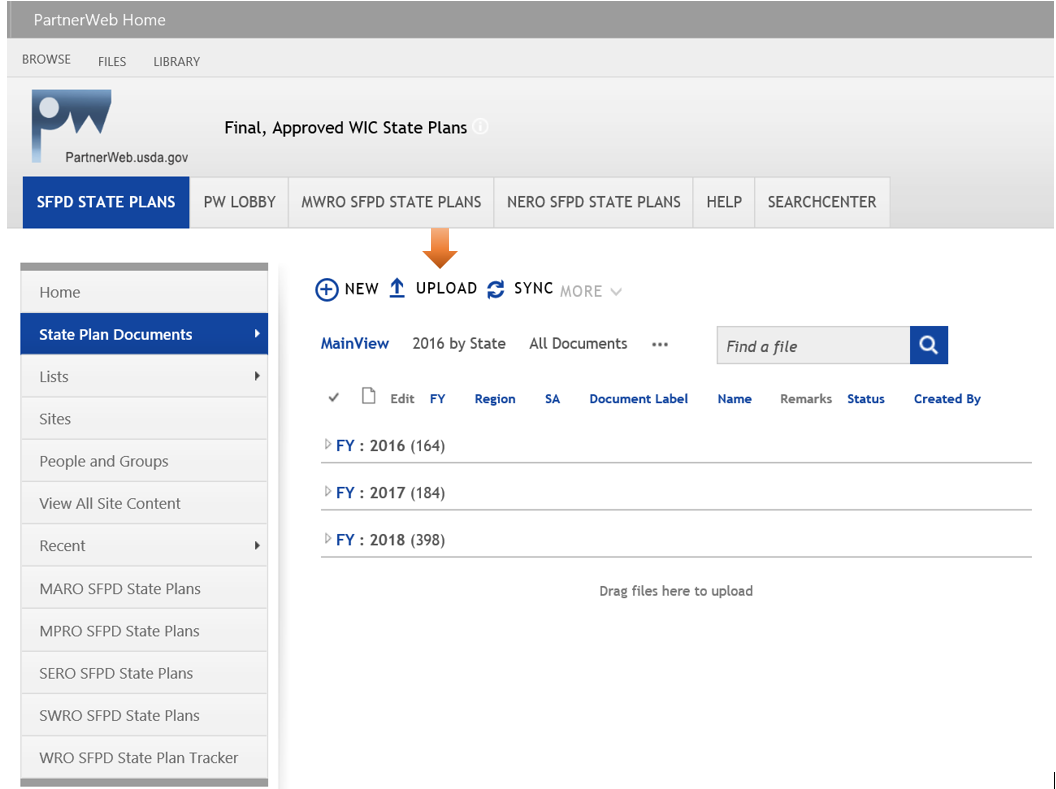This screenshot has width=1056, height=789.
Task: Expand the FY : 2016 group
Action: pyautogui.click(x=328, y=445)
